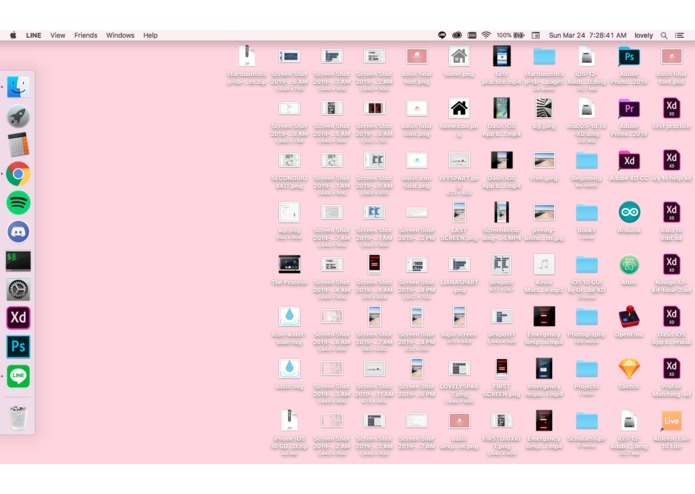This screenshot has height=494, width=695.
Task: Select the black homeicon.png thumbnail
Action: pyautogui.click(x=459, y=108)
